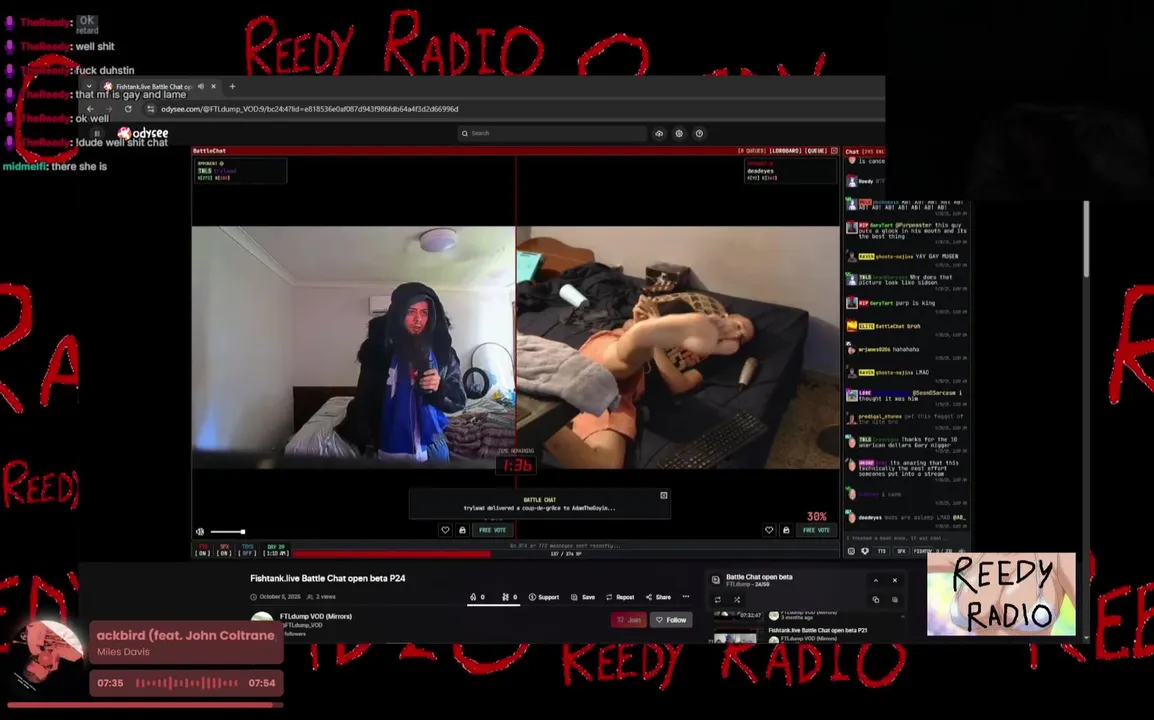Open the [LDRBOARD] tab
This screenshot has height=720, width=1154.
(x=785, y=151)
